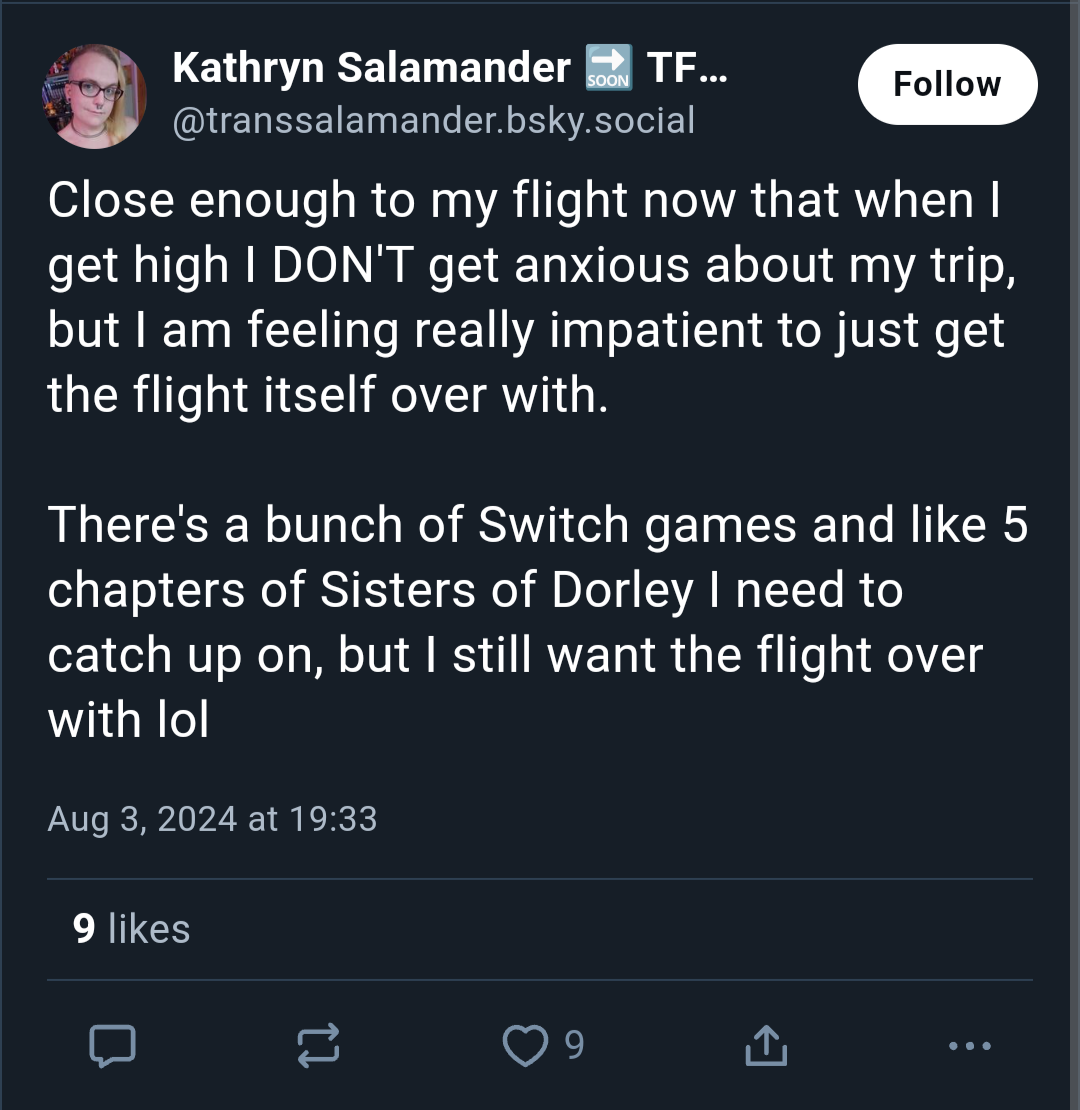Click the DON'T word in the post

click(343, 265)
